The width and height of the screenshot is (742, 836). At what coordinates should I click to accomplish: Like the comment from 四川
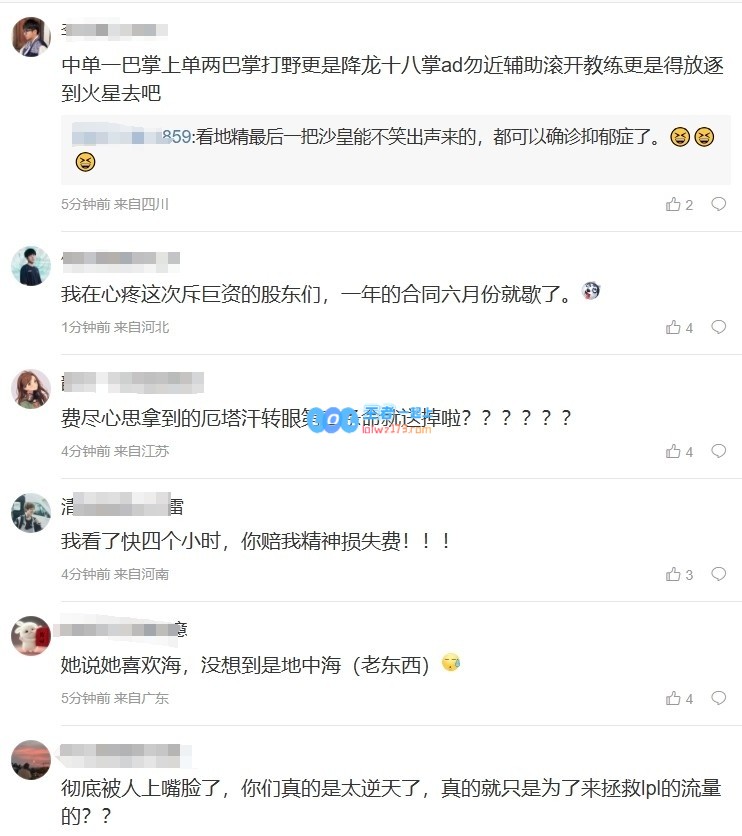tap(679, 204)
